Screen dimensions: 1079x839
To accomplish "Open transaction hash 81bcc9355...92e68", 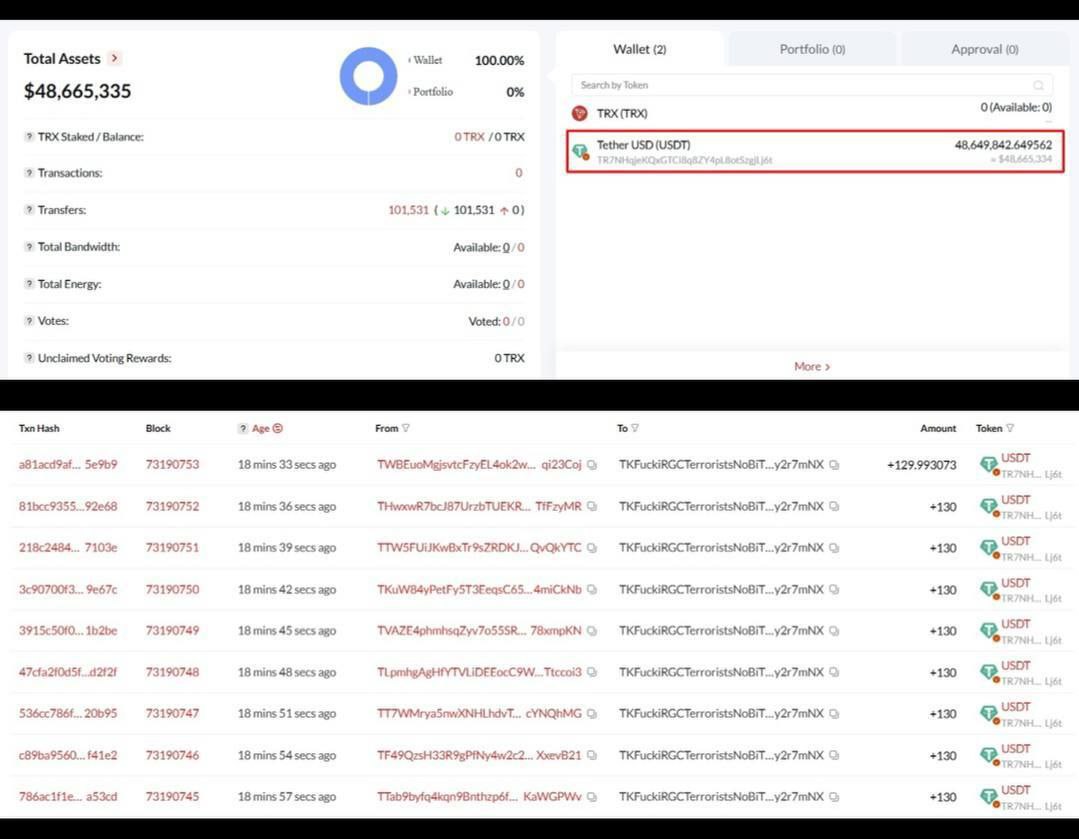I will point(68,507).
